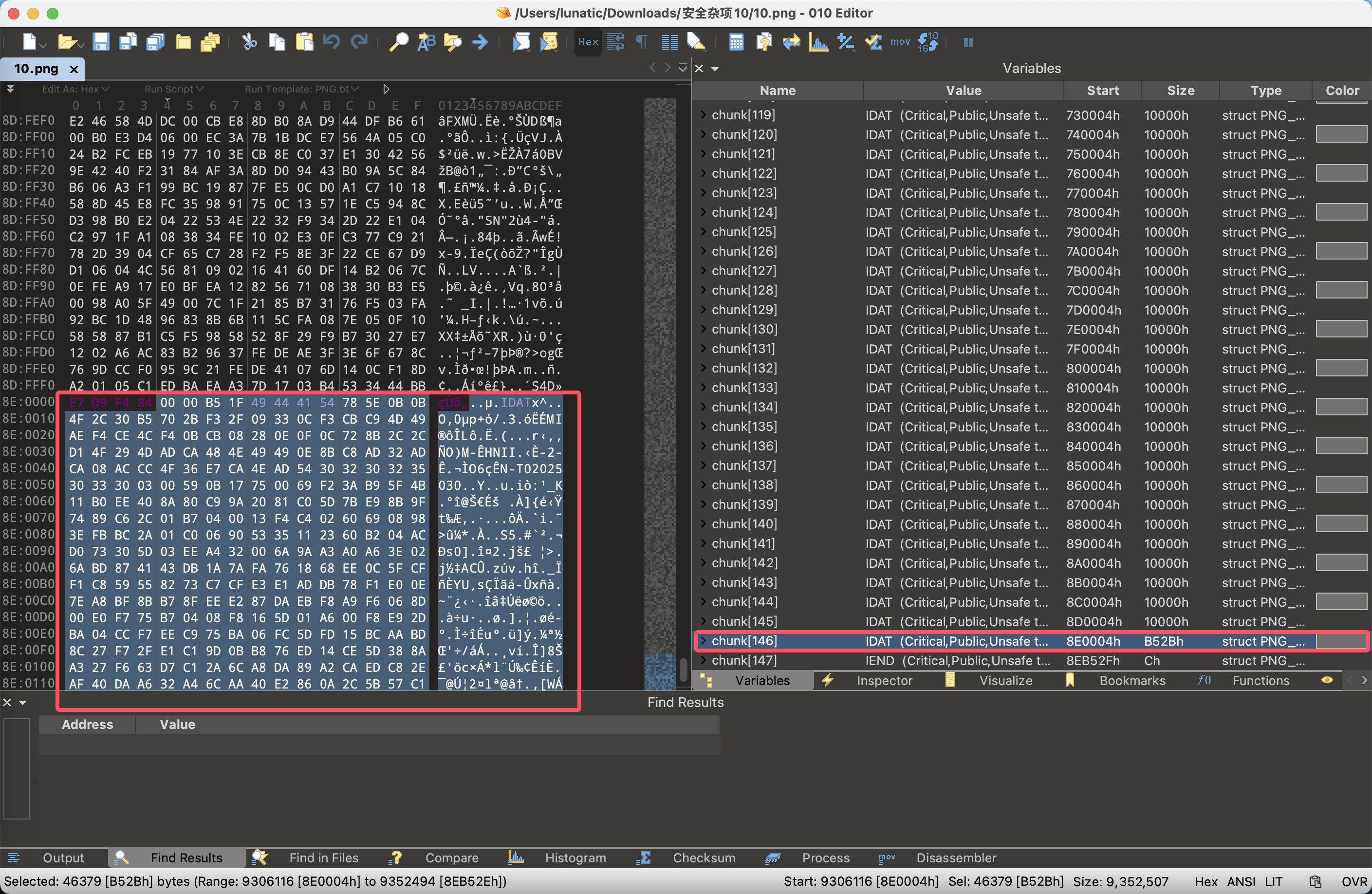Screen dimensions: 1372x894
Task: Click the column view toolbar icon
Action: point(669,42)
